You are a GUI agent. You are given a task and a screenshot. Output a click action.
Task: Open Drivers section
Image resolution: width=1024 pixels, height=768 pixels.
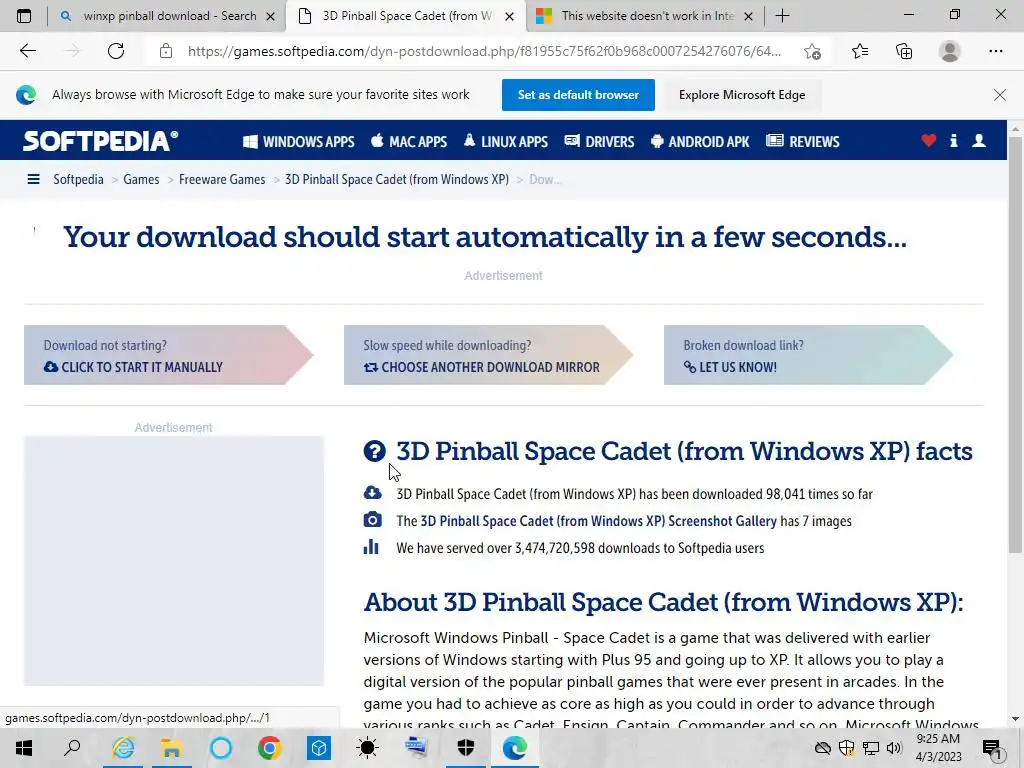pyautogui.click(x=600, y=142)
